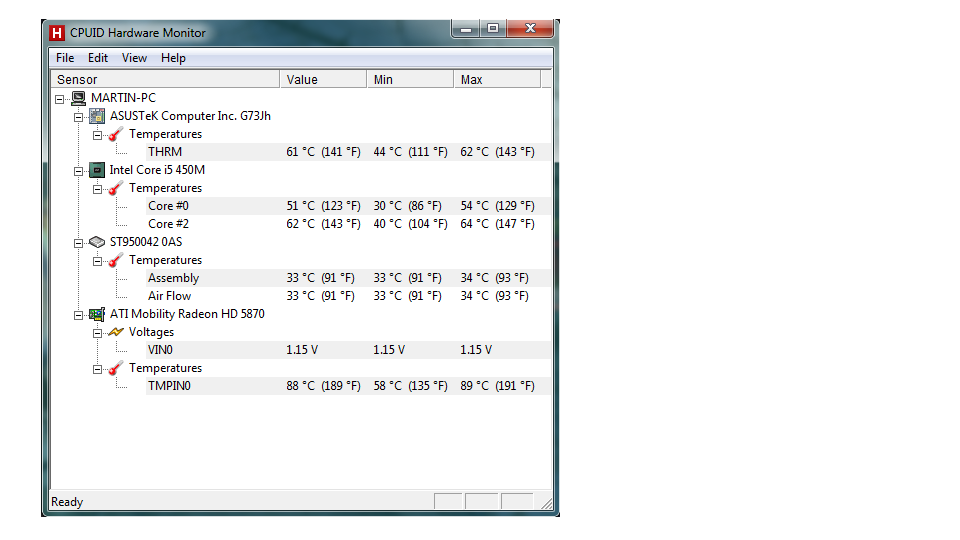The height and width of the screenshot is (540, 960).
Task: Collapse Temperatures under Intel Core i5
Action: [97, 189]
